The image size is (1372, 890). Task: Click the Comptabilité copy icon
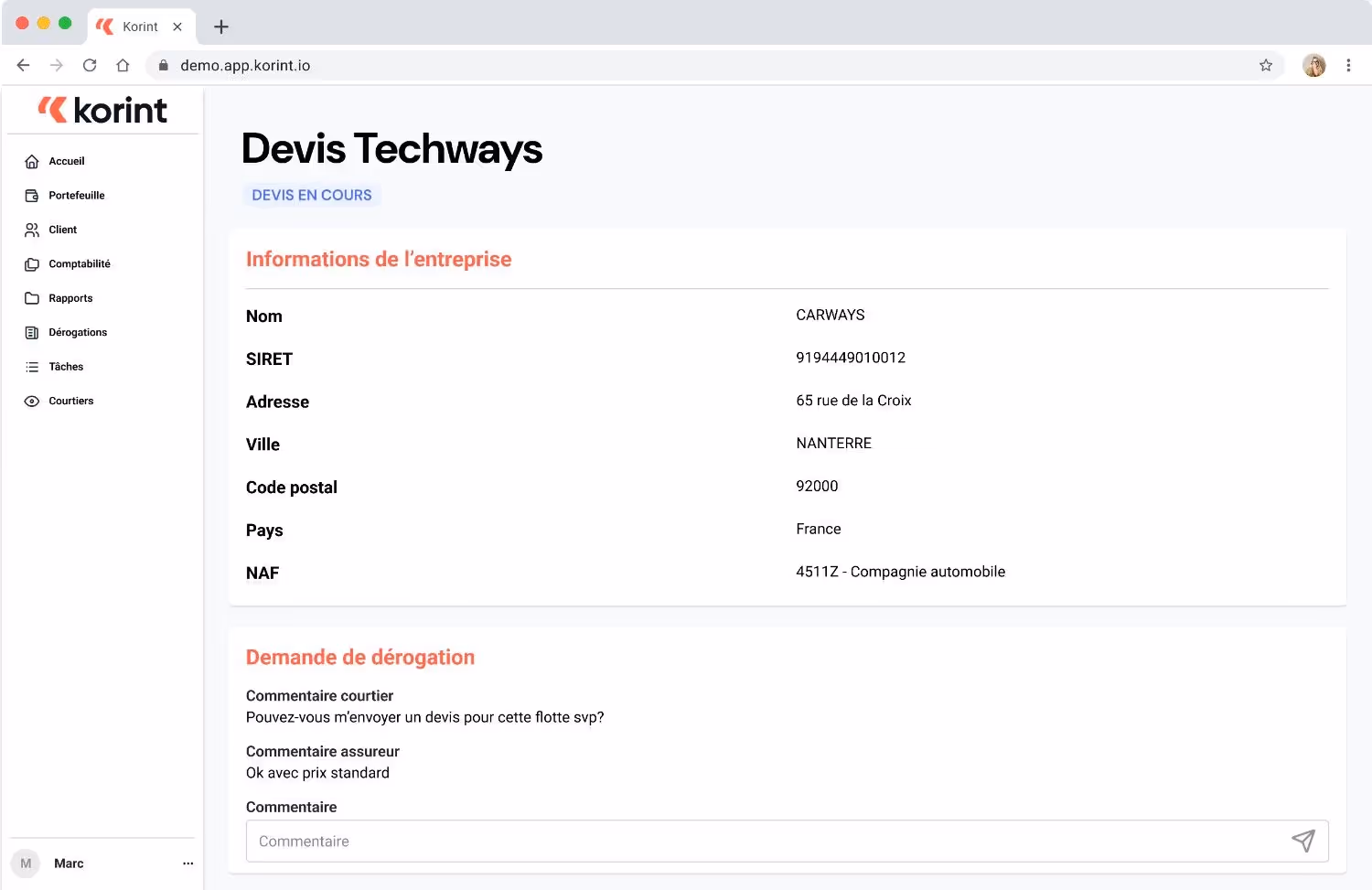(x=32, y=264)
